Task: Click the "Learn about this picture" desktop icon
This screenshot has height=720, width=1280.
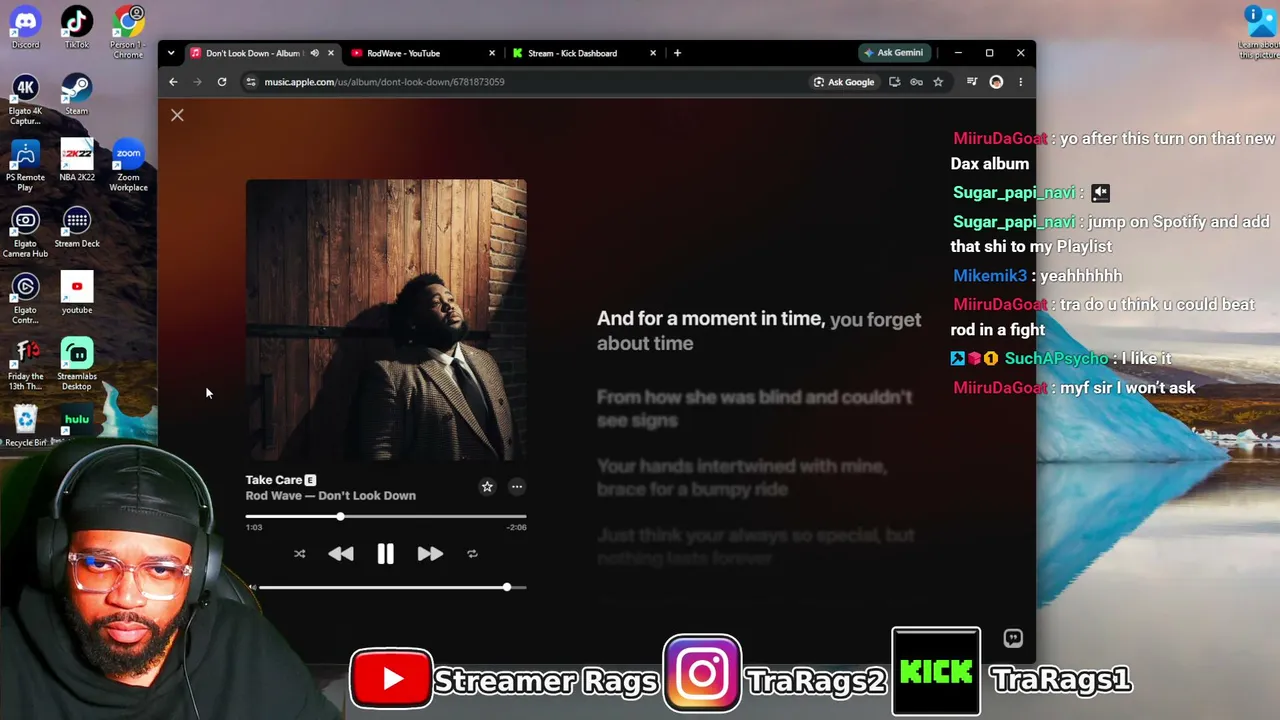Action: pyautogui.click(x=1258, y=32)
